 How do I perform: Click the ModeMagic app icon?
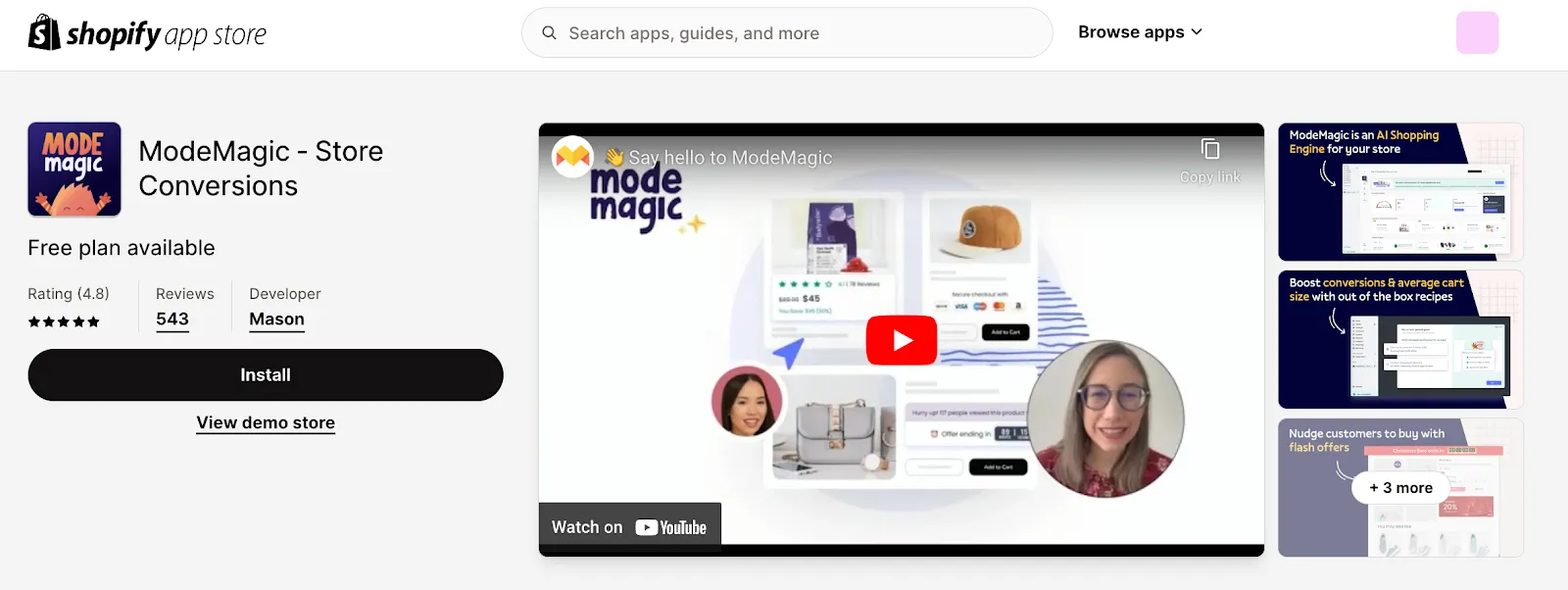click(74, 169)
